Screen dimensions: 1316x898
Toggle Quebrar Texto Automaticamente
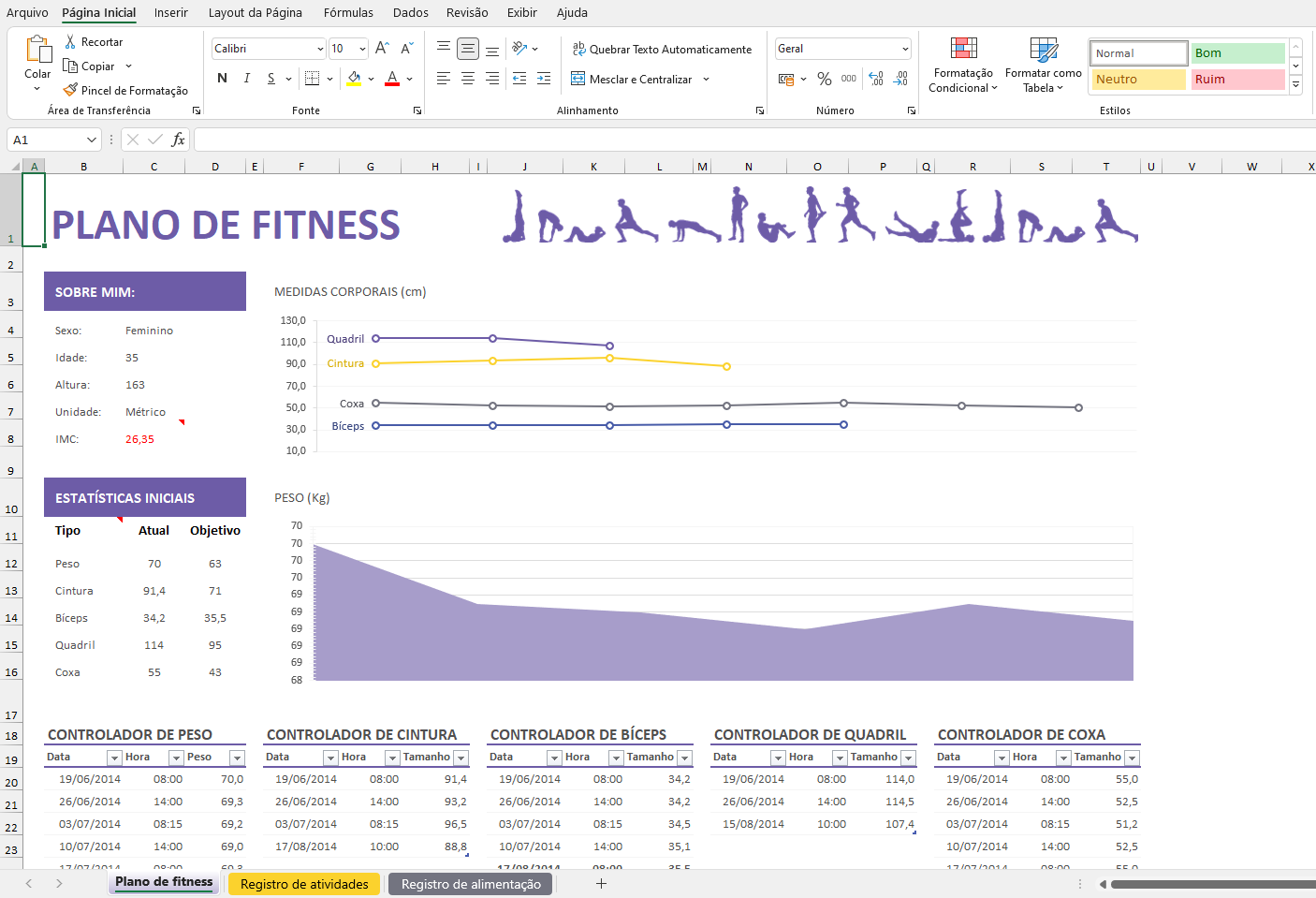pyautogui.click(x=662, y=50)
